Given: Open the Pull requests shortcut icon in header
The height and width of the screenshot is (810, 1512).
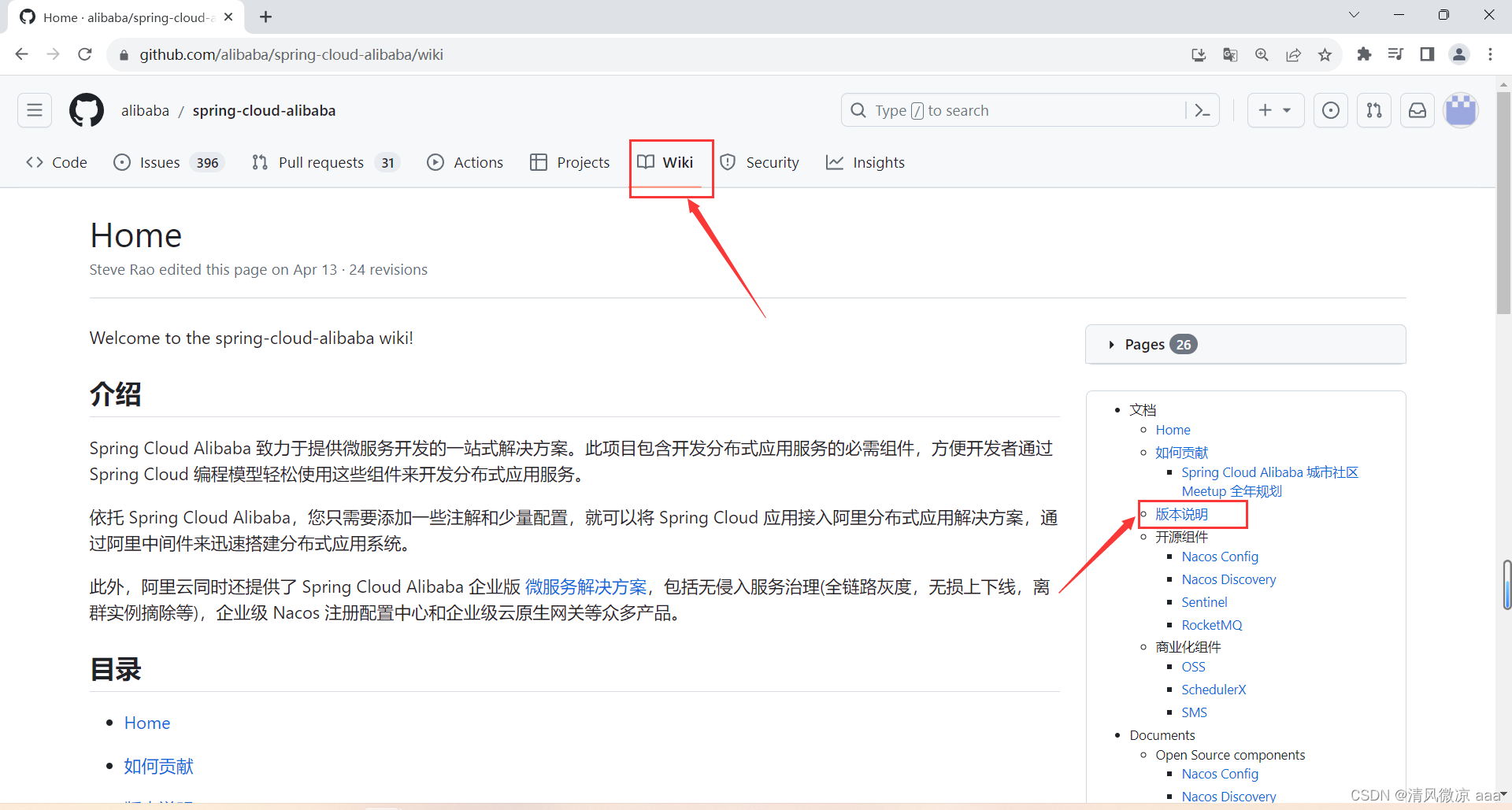Looking at the screenshot, I should pyautogui.click(x=1374, y=110).
